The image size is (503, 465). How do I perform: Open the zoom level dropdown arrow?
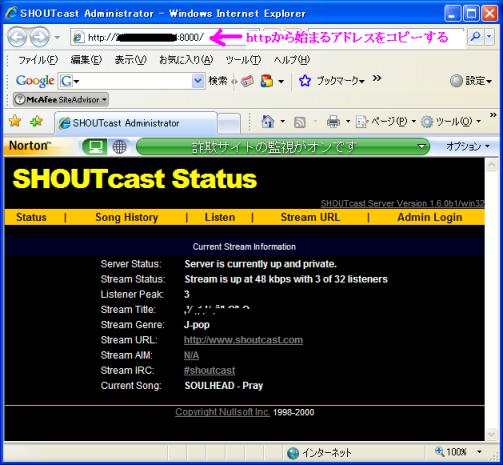point(479,452)
